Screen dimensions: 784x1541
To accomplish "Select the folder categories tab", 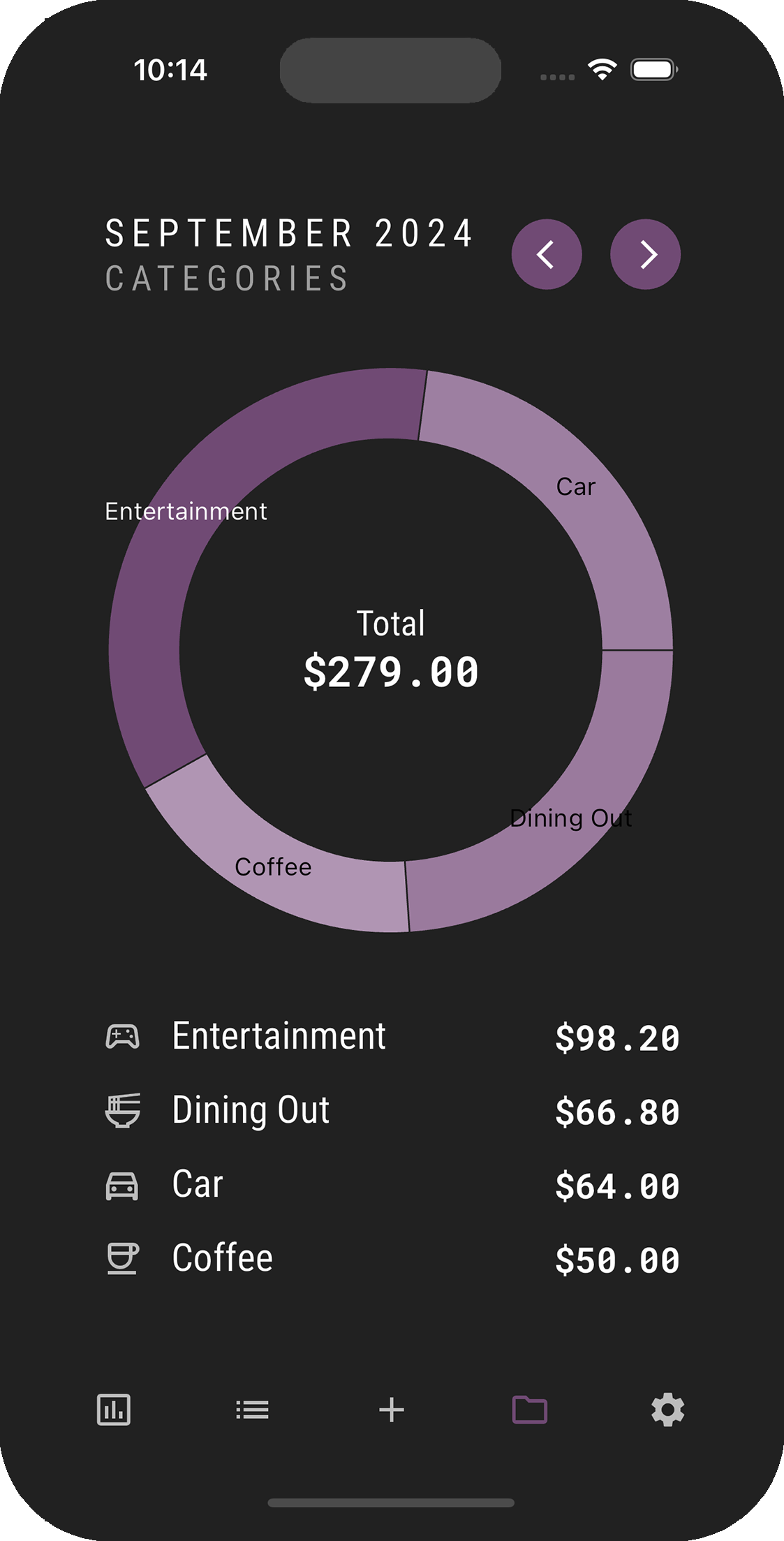I will tap(530, 1409).
